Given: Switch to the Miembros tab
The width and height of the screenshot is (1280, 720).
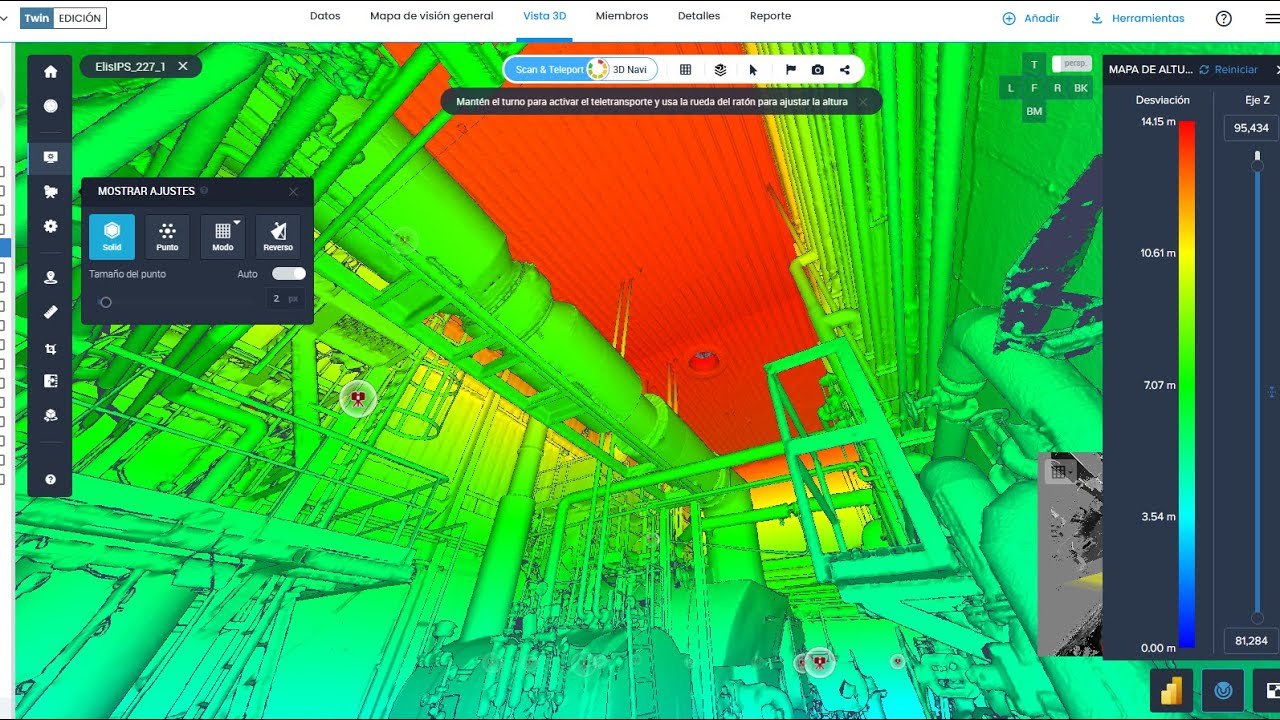Looking at the screenshot, I should [621, 16].
